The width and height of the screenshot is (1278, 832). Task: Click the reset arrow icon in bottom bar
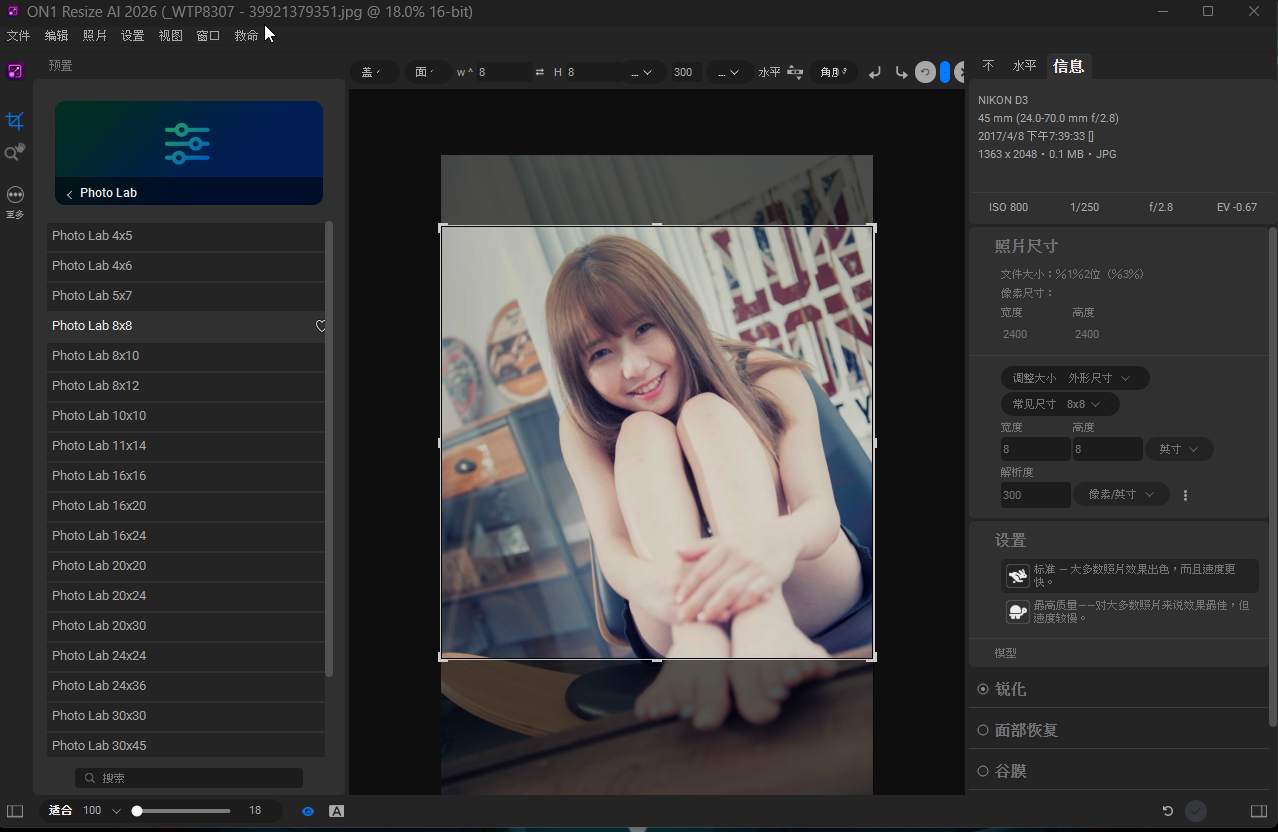[1167, 811]
